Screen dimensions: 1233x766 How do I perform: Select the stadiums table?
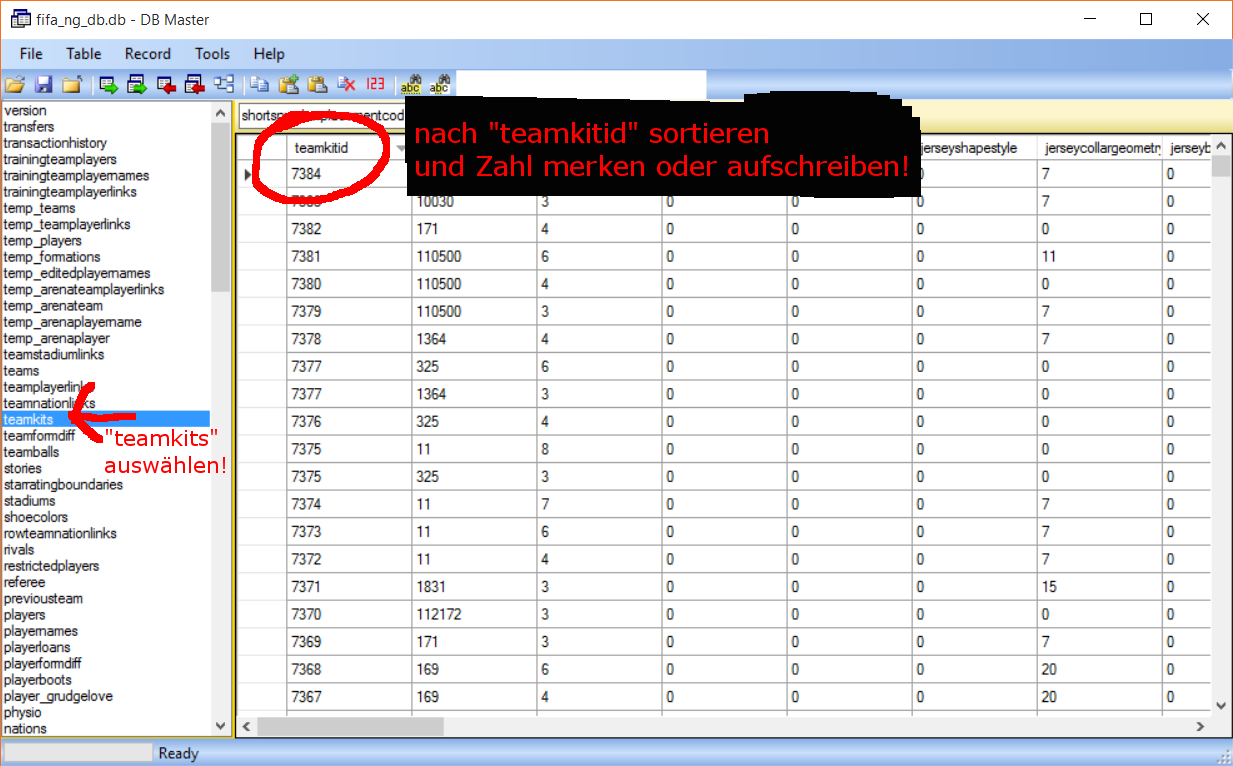coord(30,501)
